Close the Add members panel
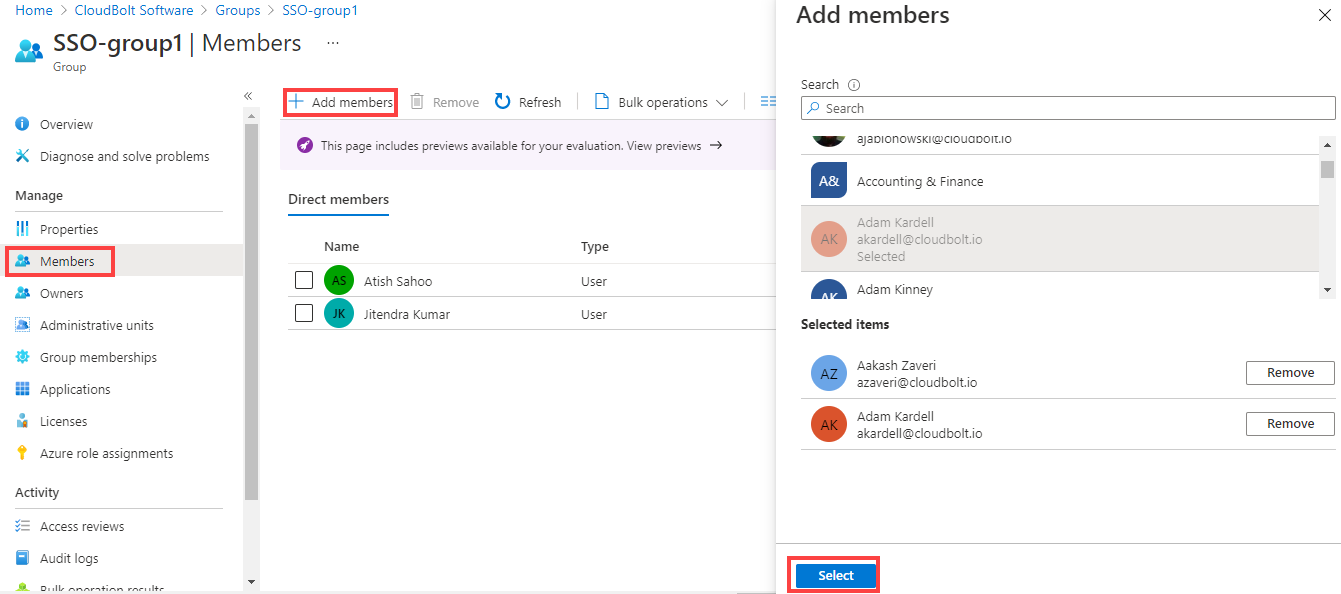 [x=1325, y=15]
